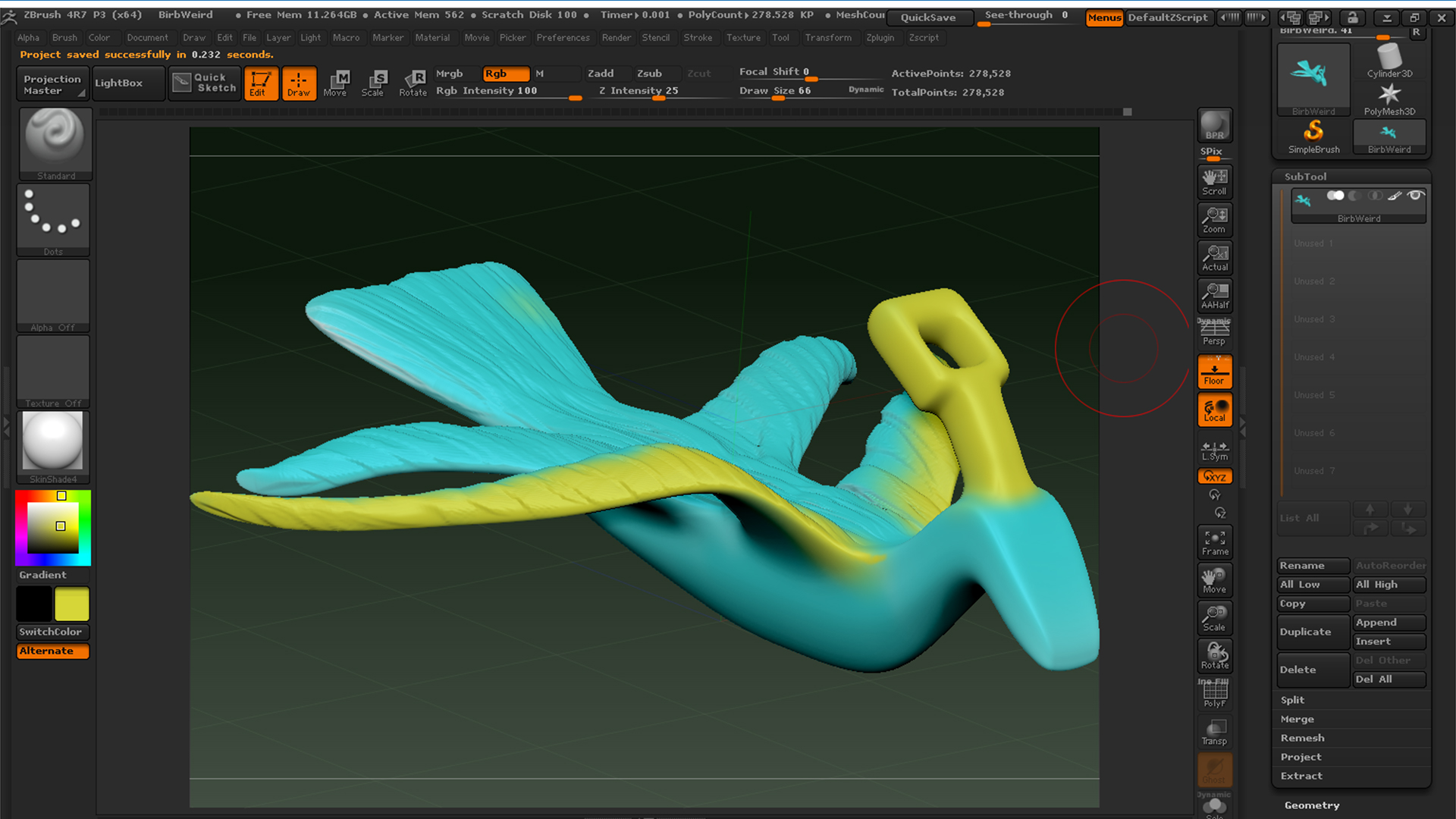Image resolution: width=1456 pixels, height=819 pixels.
Task: Open the Zplugin menu
Action: click(x=880, y=37)
